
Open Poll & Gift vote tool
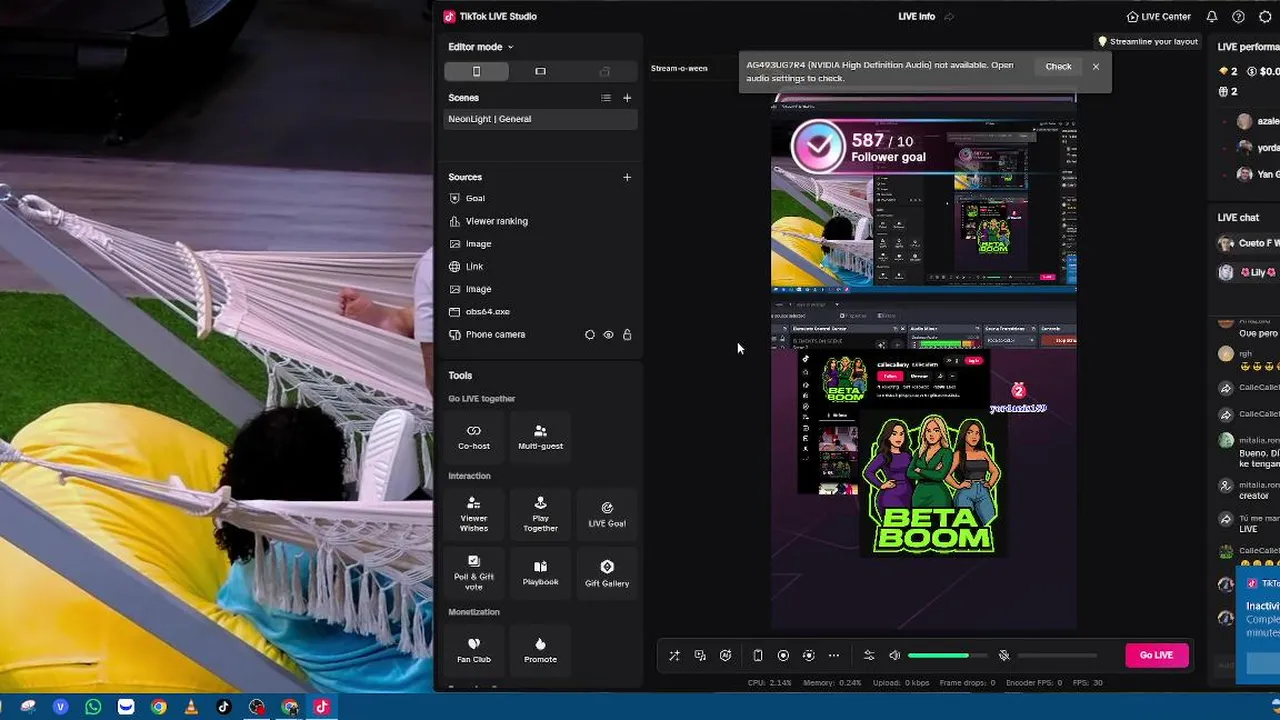474,572
